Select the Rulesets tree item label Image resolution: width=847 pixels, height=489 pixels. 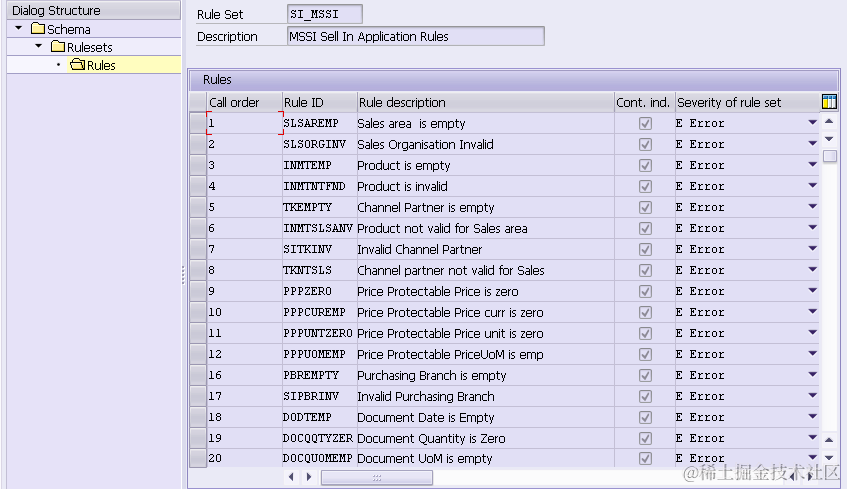pyautogui.click(x=90, y=47)
